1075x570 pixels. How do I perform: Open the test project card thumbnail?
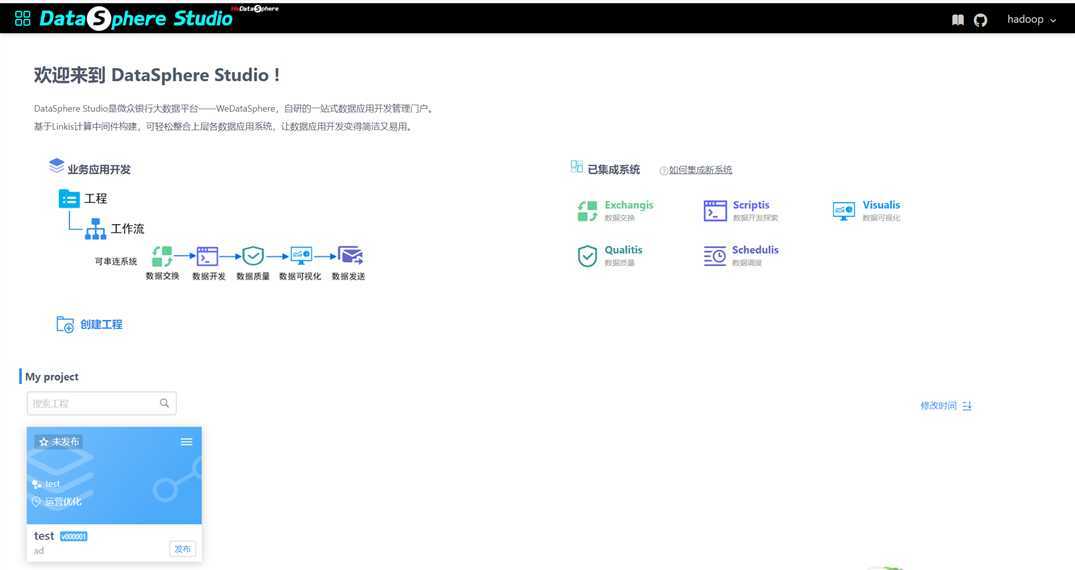click(x=114, y=475)
